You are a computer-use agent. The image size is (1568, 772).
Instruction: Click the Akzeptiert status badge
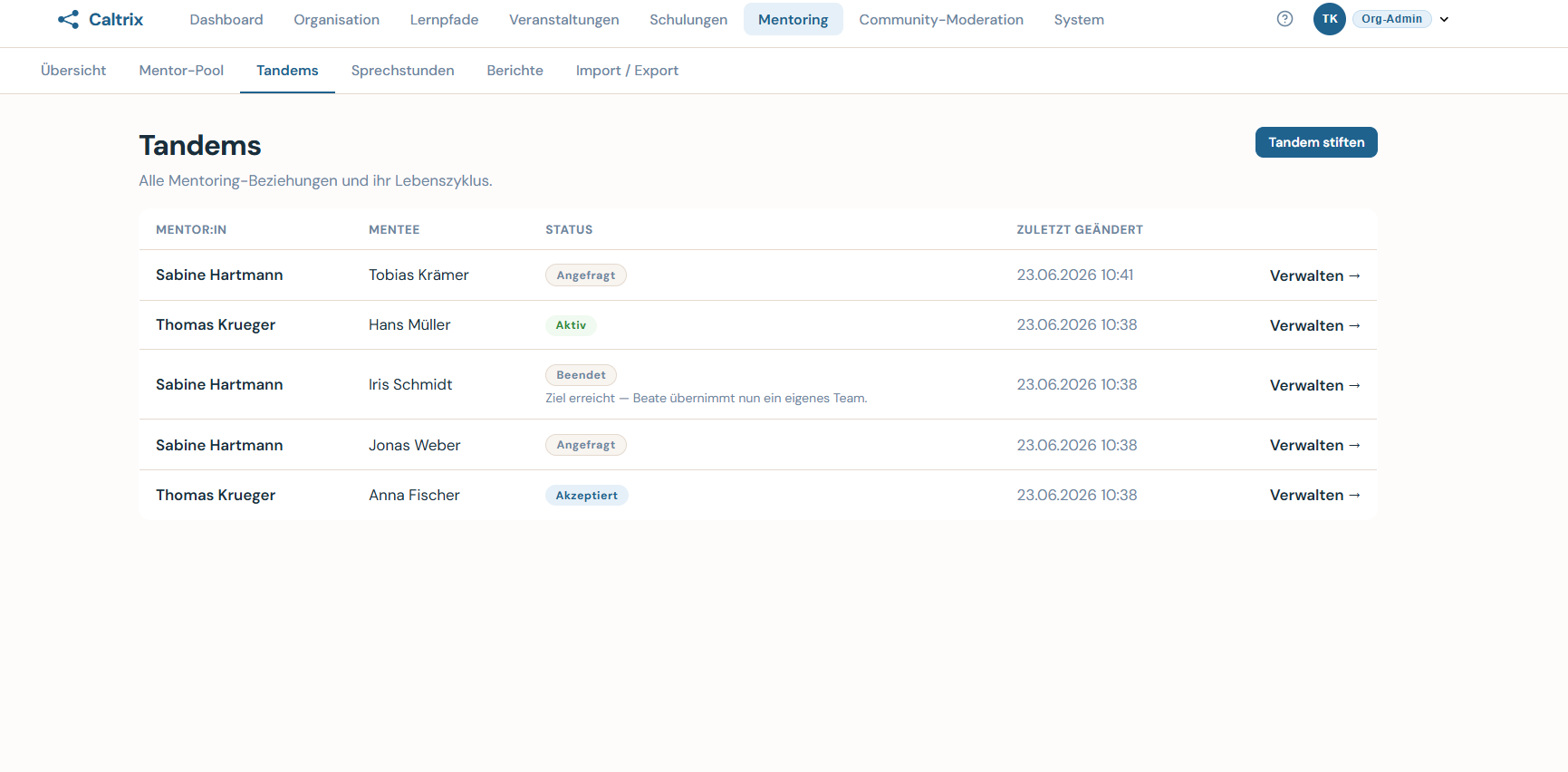[x=586, y=496]
